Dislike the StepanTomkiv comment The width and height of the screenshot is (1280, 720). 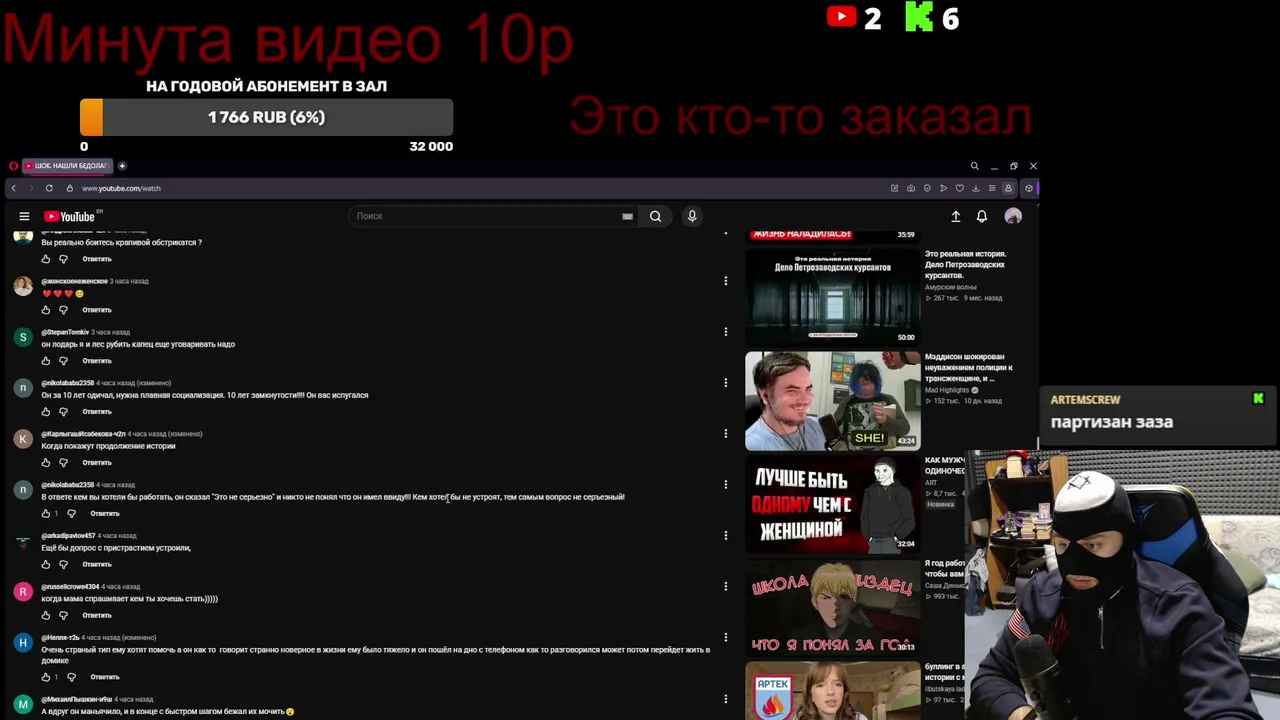[x=63, y=361]
